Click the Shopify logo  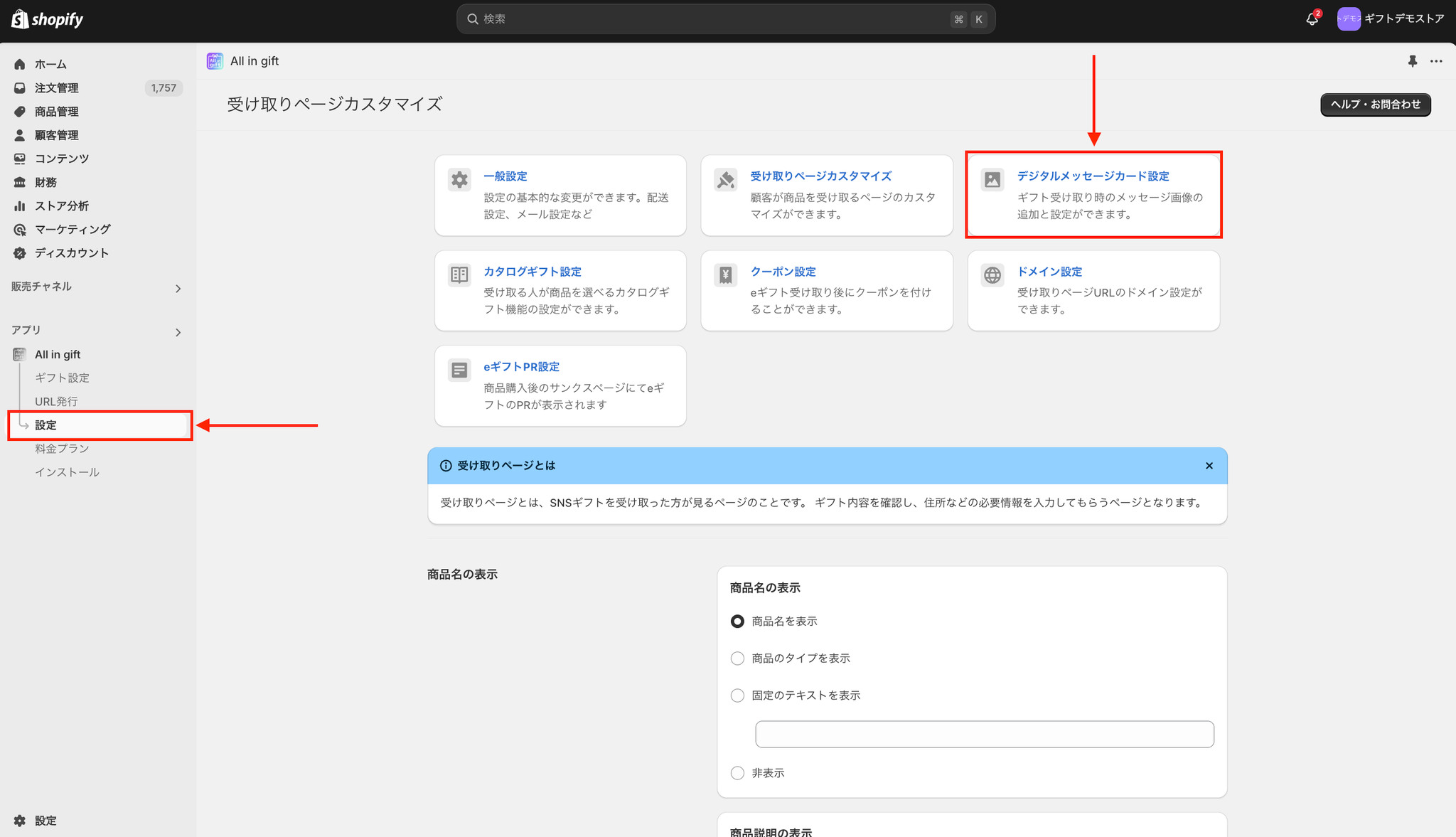47,19
